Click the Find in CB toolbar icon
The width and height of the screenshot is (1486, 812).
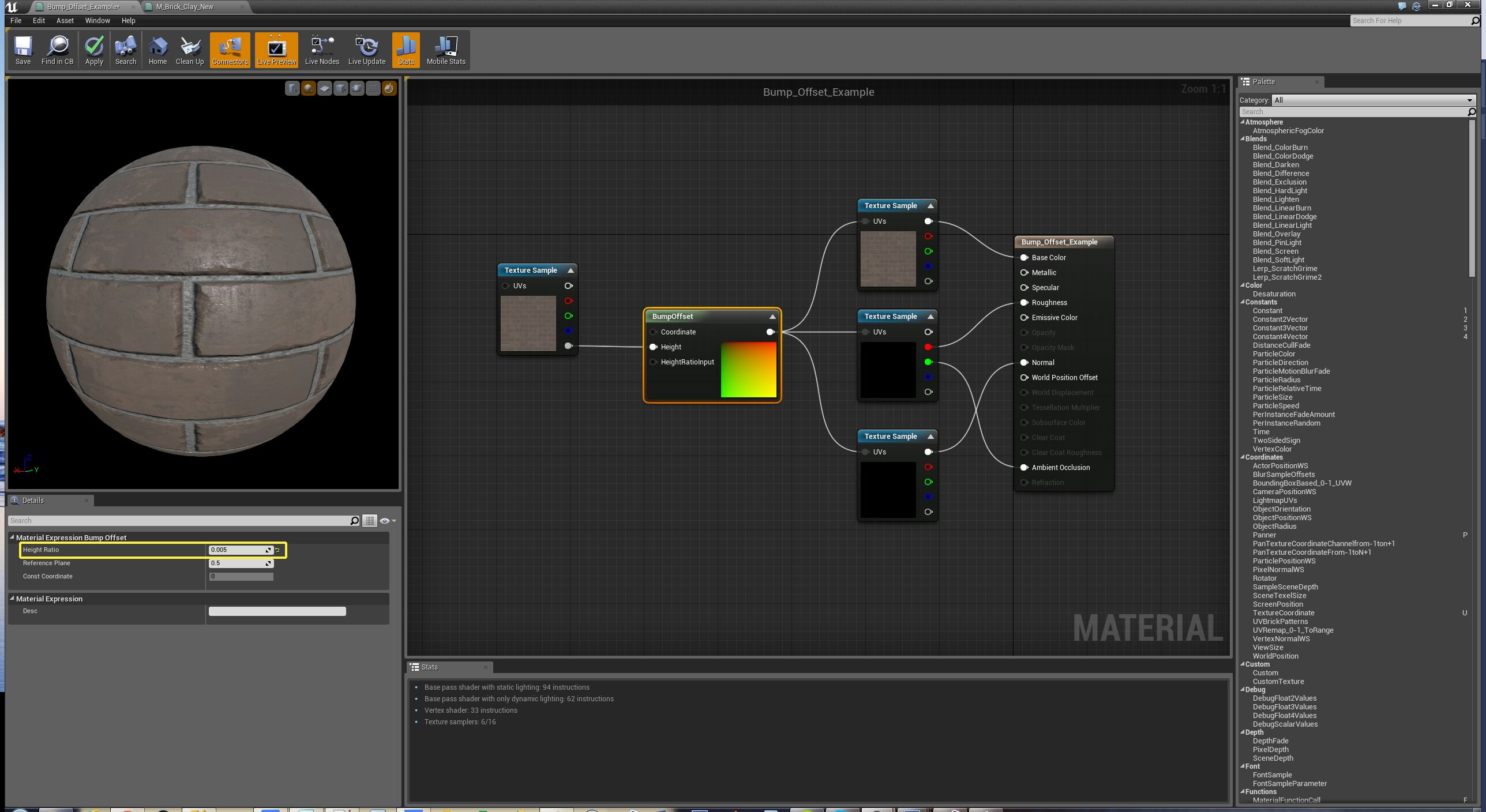tap(58, 50)
